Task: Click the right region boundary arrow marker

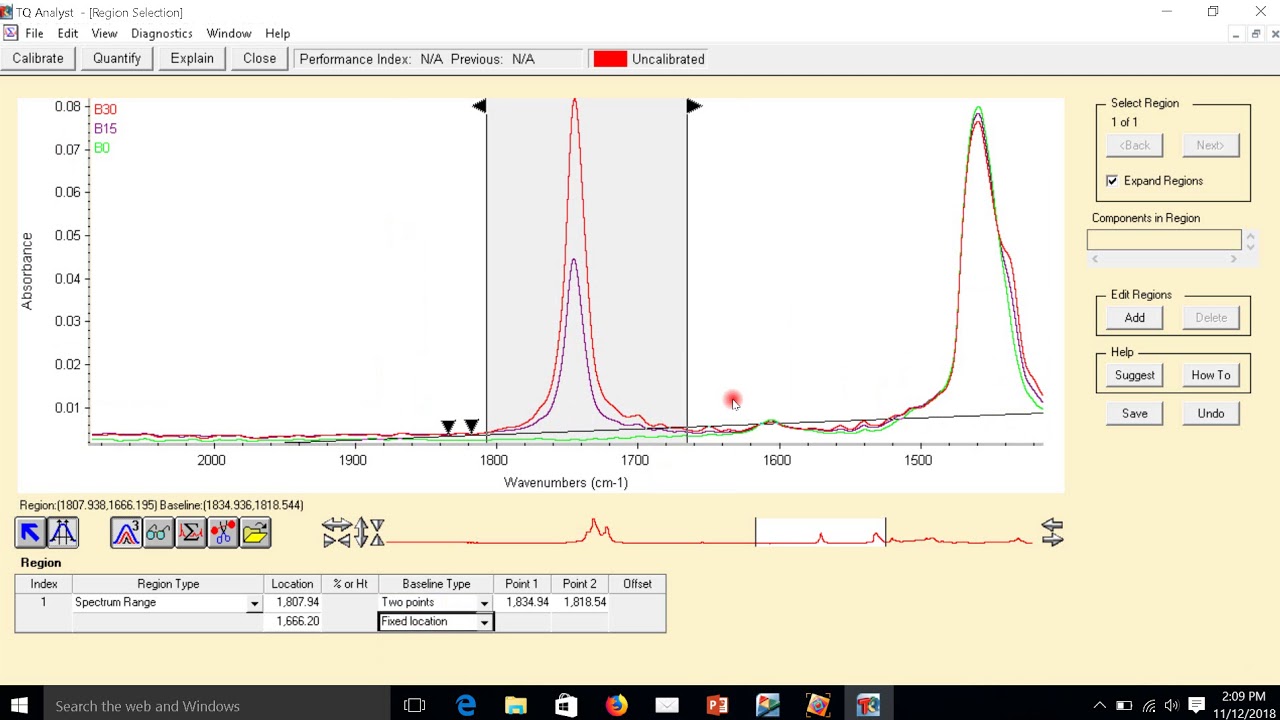Action: 694,106
